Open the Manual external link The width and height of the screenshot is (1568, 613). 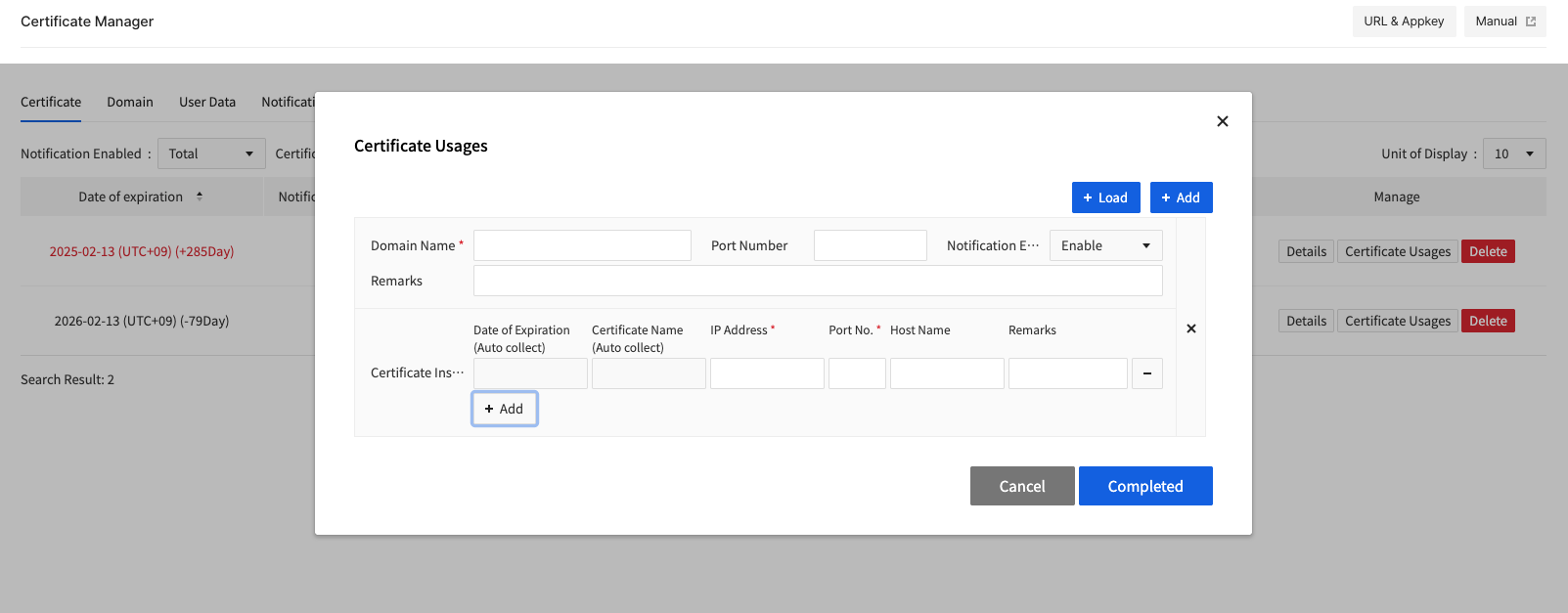1504,22
